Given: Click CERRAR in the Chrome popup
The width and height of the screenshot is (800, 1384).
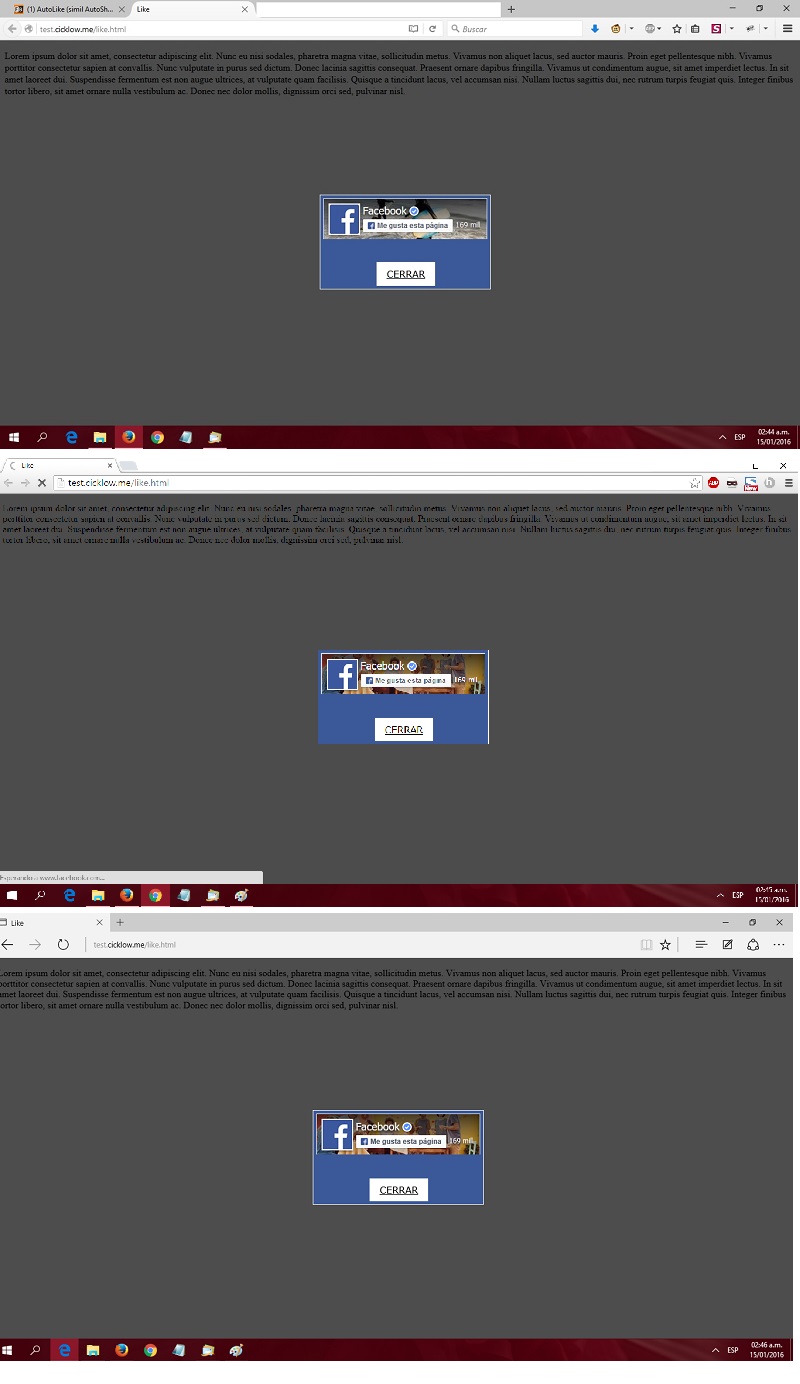Looking at the screenshot, I should click(404, 730).
